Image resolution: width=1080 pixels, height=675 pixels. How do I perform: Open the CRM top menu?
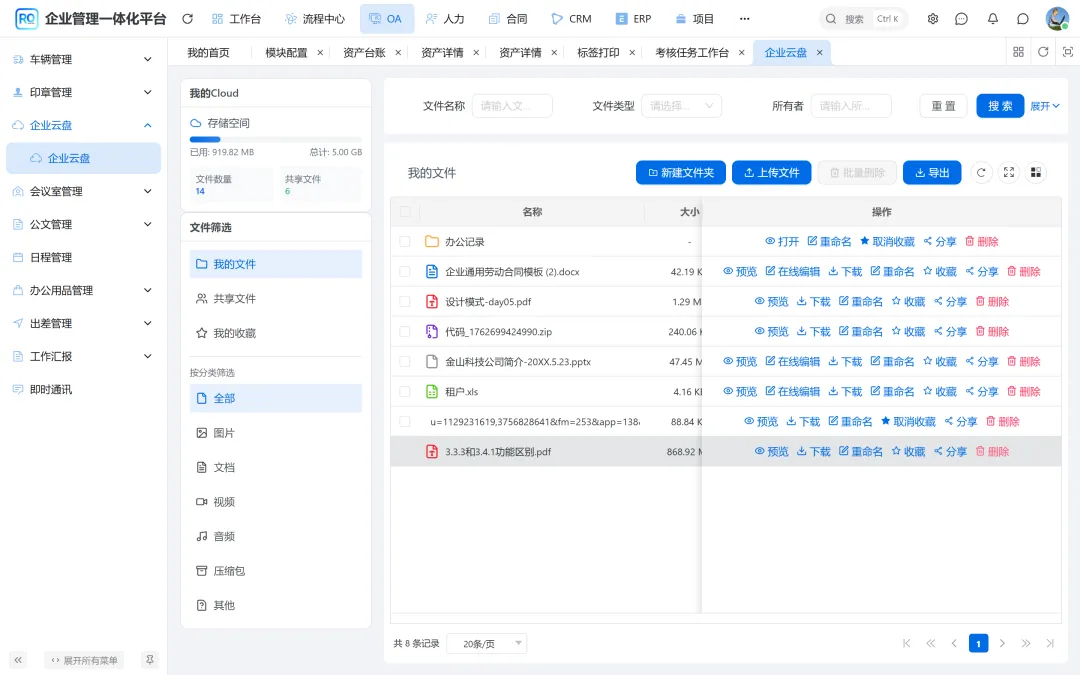572,19
